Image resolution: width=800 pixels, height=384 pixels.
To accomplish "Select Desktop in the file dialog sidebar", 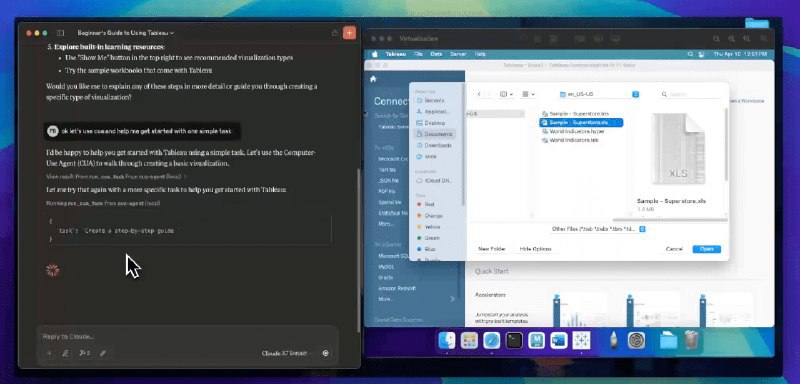I will click(x=430, y=123).
